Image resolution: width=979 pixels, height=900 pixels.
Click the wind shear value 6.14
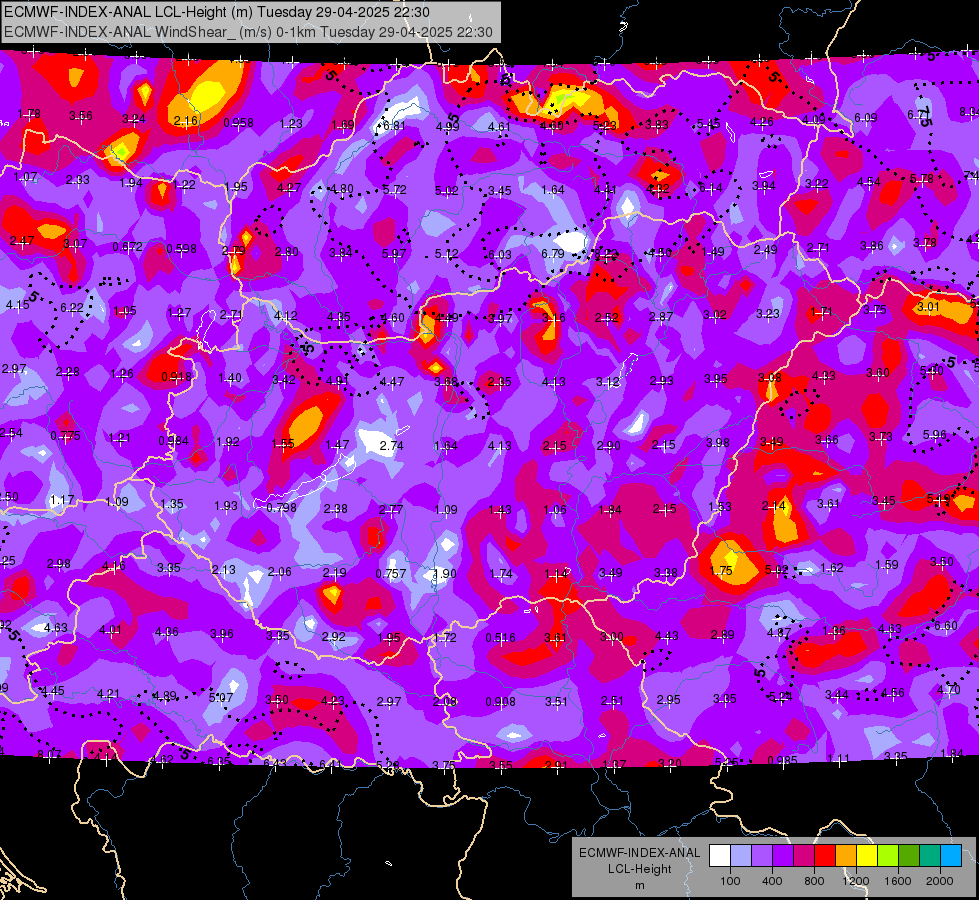tap(711, 188)
